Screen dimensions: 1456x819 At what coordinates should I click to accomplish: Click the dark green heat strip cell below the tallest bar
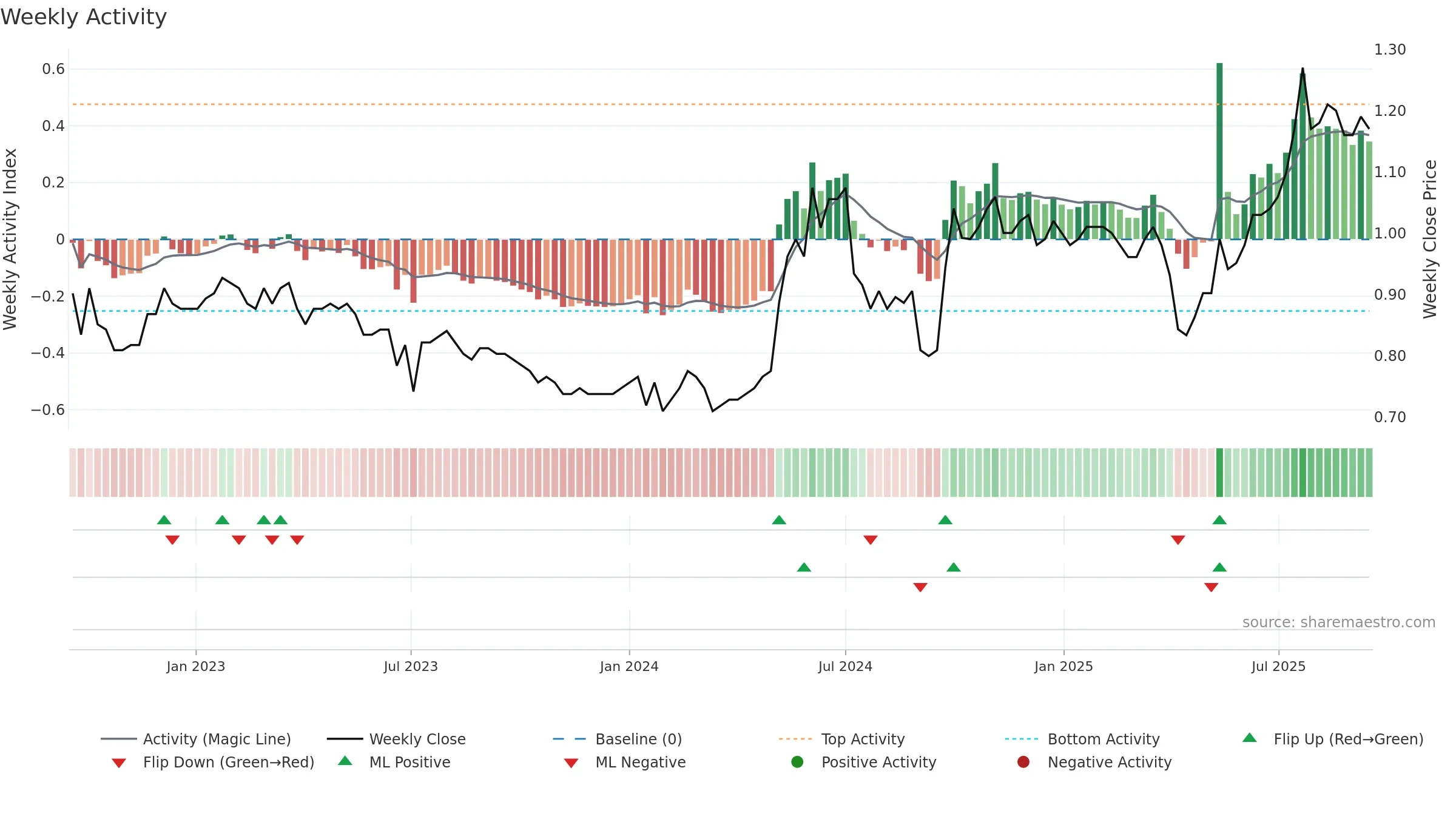(1219, 473)
